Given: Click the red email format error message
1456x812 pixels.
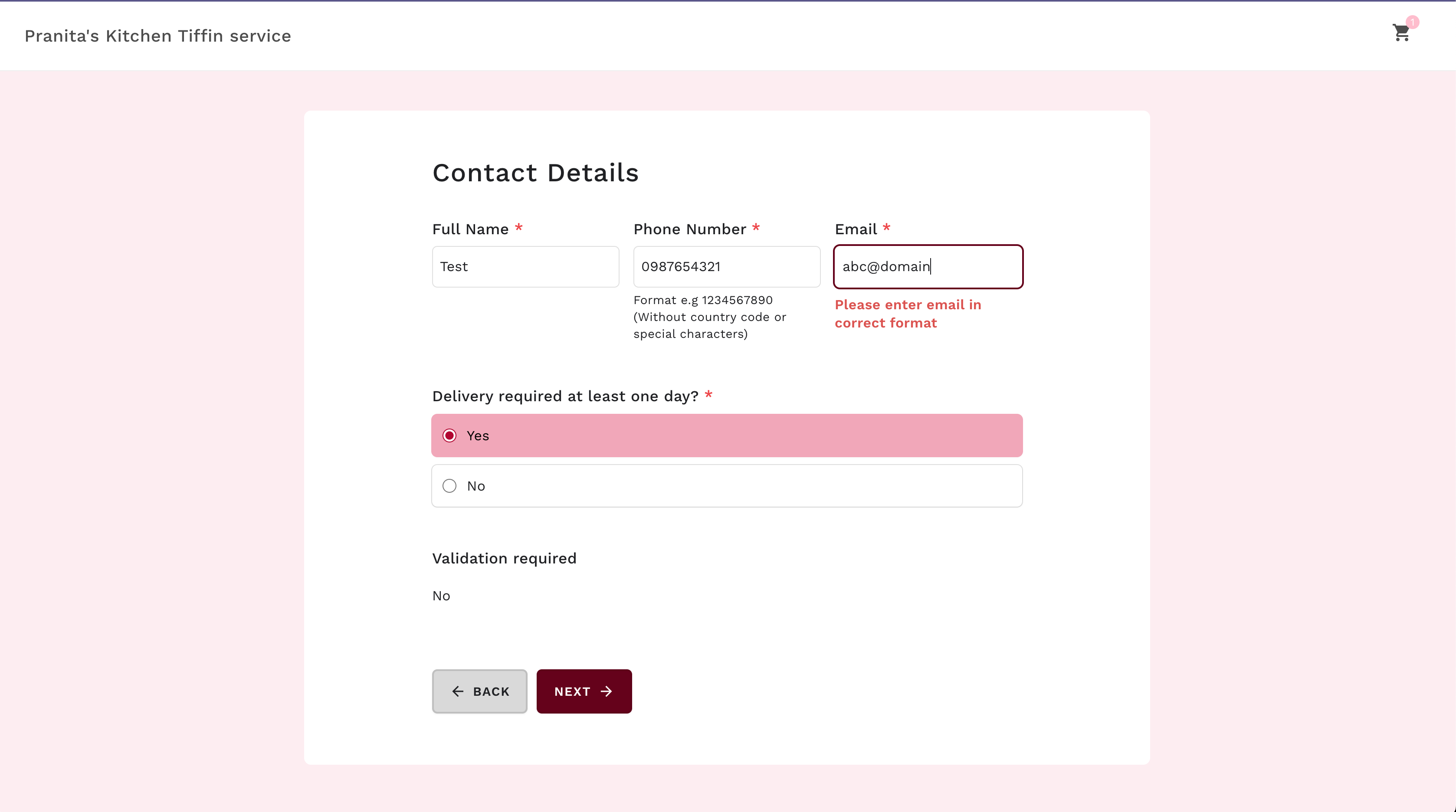Looking at the screenshot, I should 908,314.
